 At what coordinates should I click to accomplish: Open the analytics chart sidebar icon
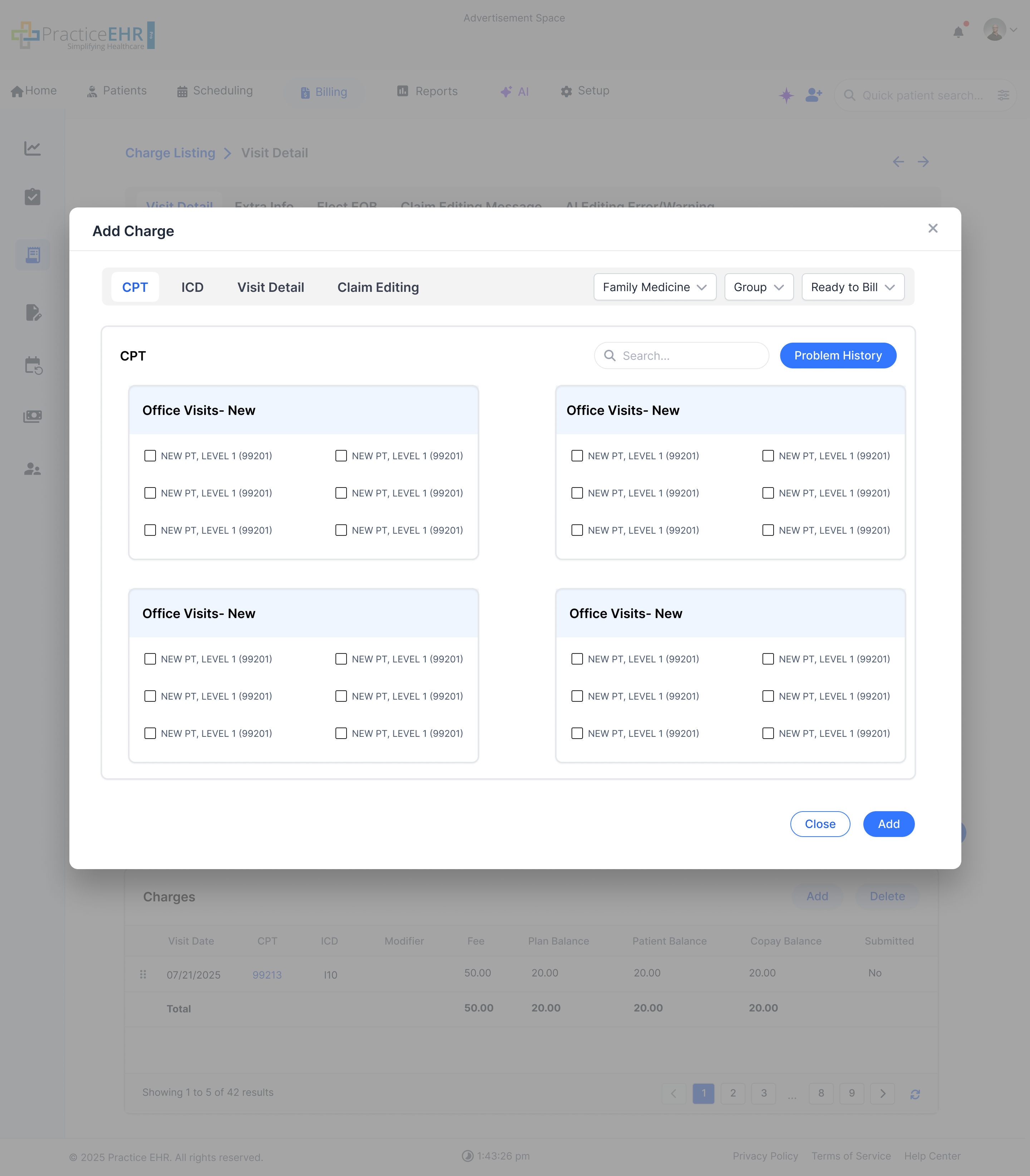tap(33, 148)
